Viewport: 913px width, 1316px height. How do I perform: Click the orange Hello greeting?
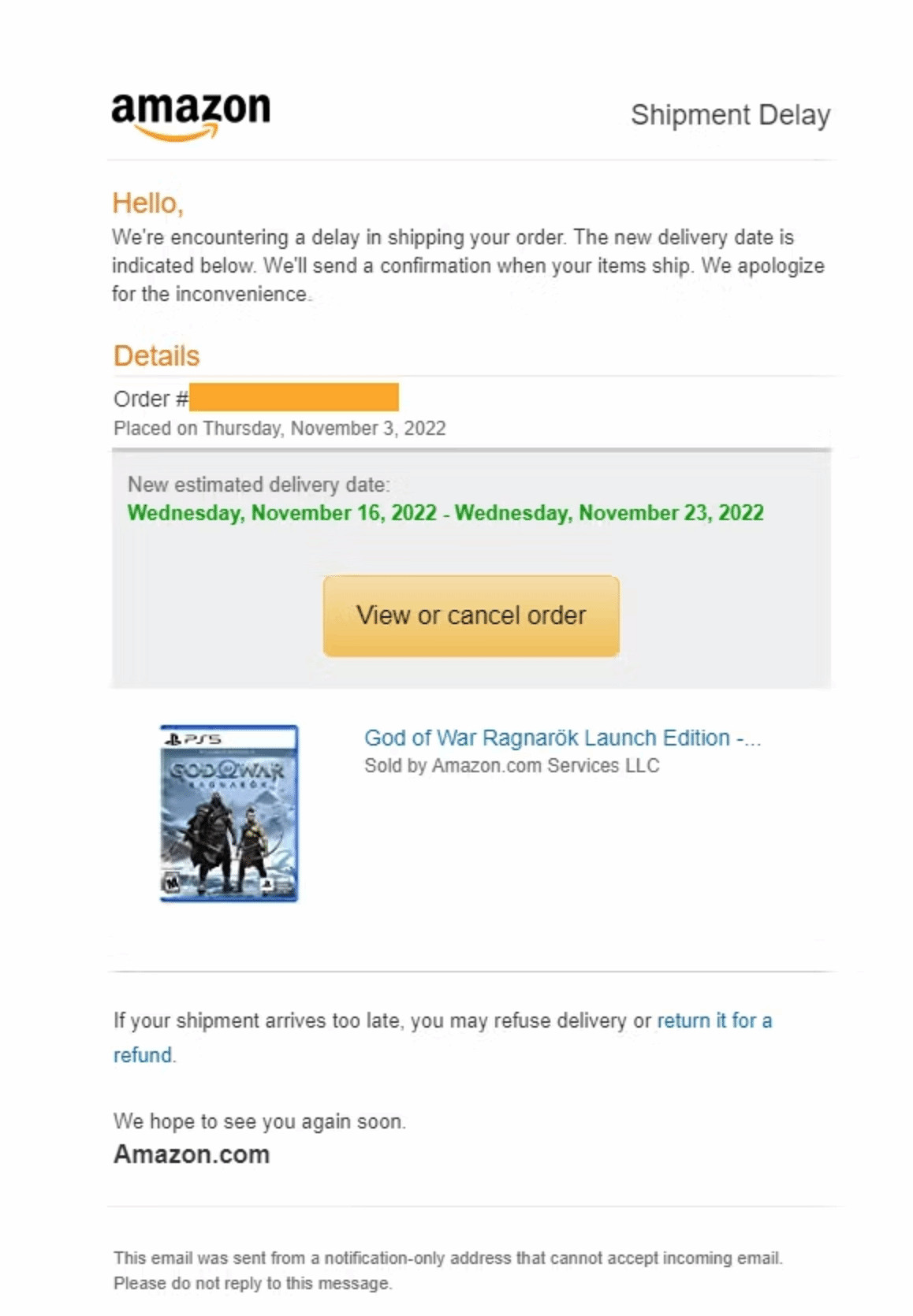coord(147,203)
